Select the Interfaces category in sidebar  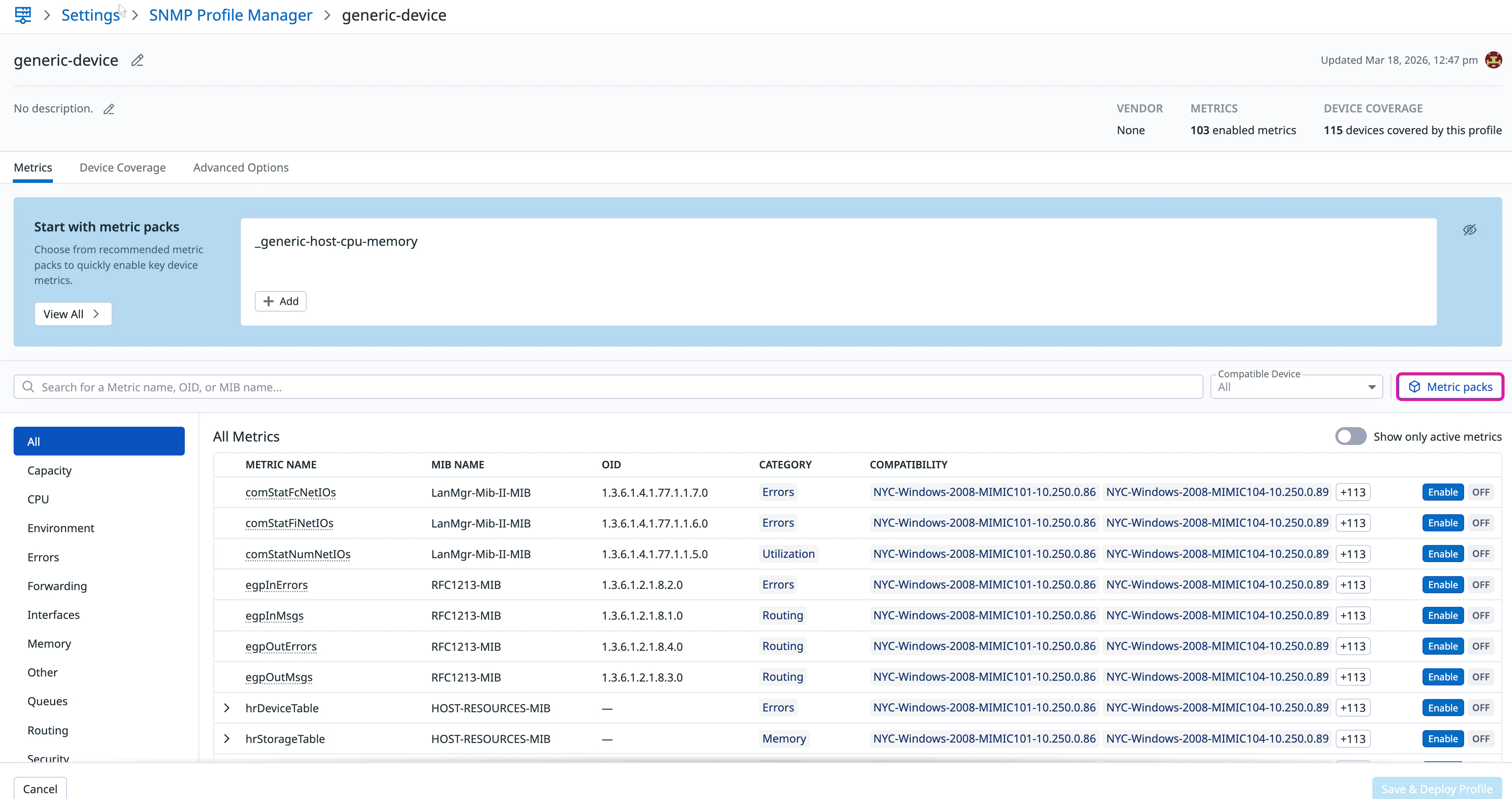pos(53,615)
